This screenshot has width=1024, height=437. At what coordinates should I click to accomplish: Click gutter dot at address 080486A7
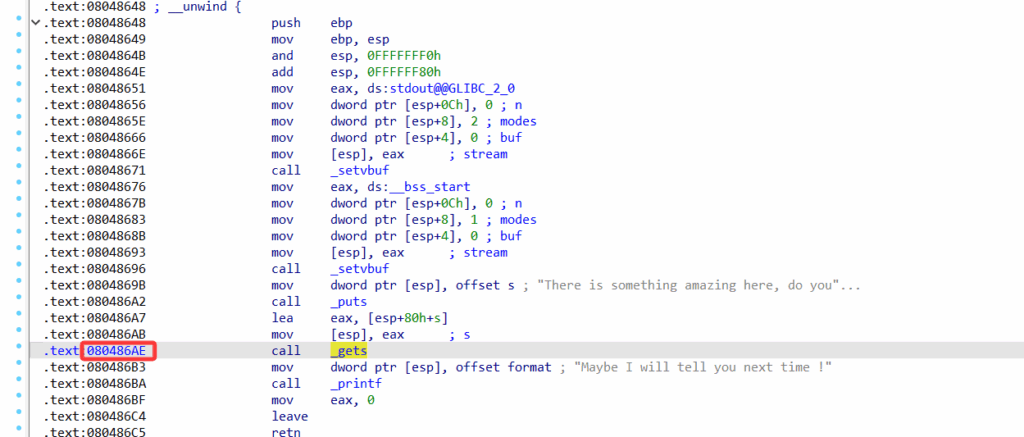tap(20, 318)
